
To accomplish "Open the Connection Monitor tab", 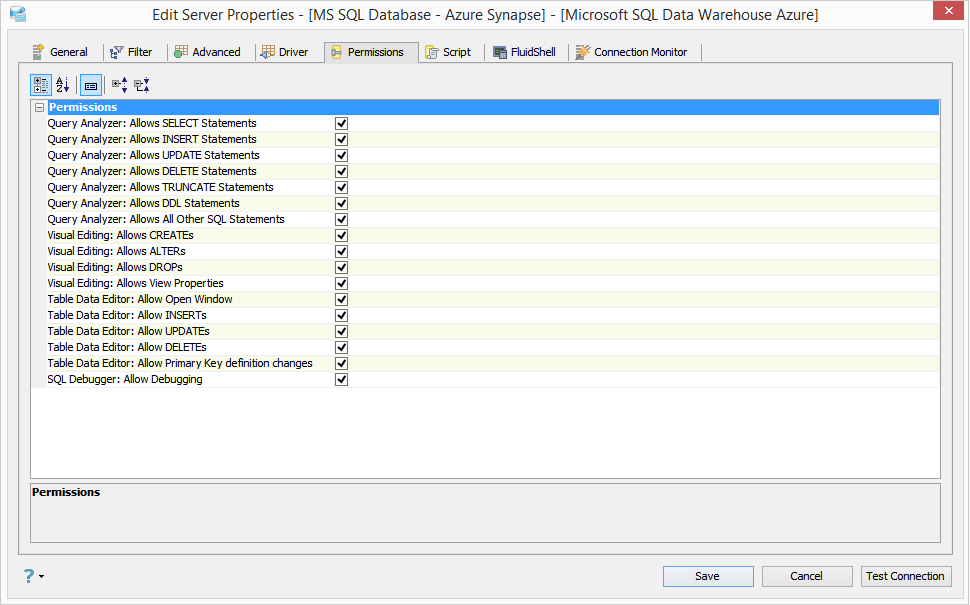I will pyautogui.click(x=632, y=52).
